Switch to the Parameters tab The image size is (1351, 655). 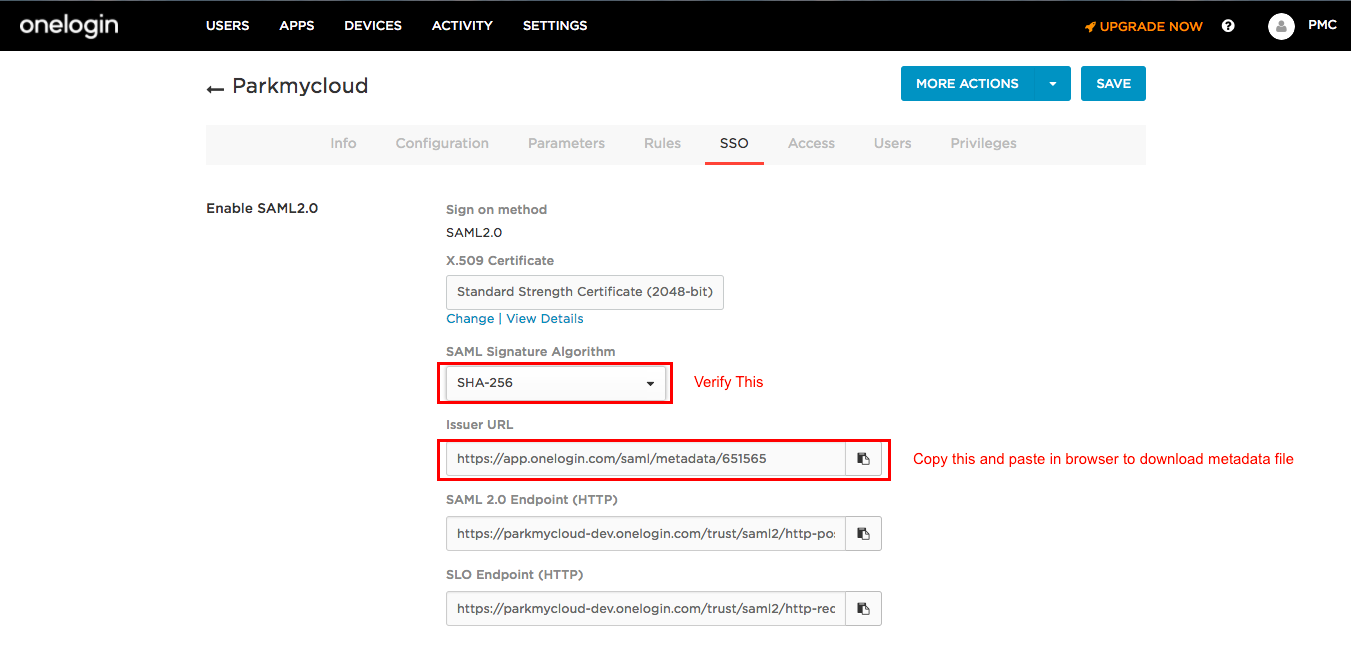[566, 143]
